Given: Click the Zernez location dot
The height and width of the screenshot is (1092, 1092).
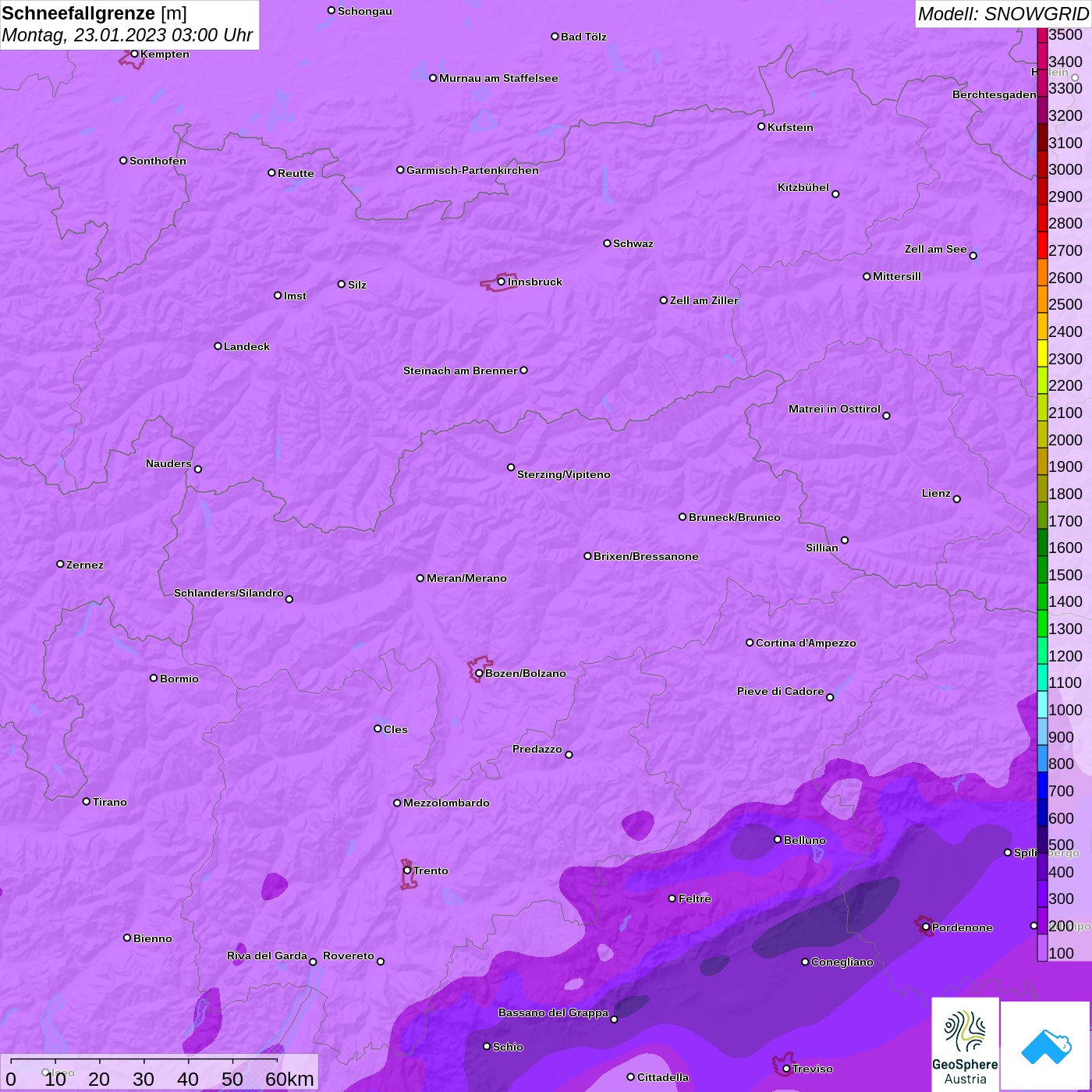Looking at the screenshot, I should [x=60, y=564].
